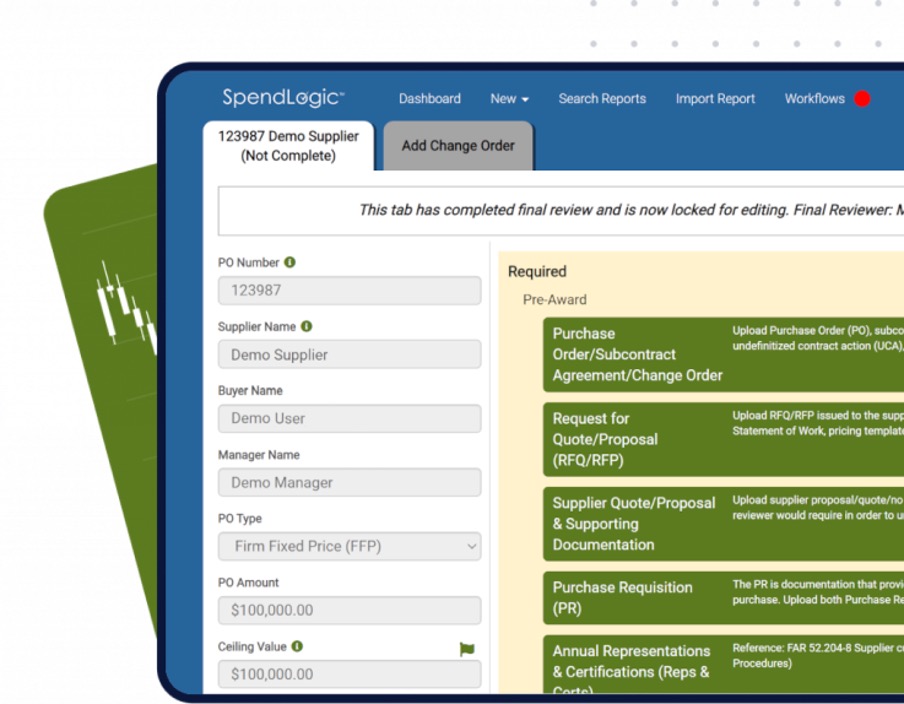Click the Purchase Order/Subcontract Agreement/Change Order item
The height and width of the screenshot is (704, 904).
pos(637,354)
